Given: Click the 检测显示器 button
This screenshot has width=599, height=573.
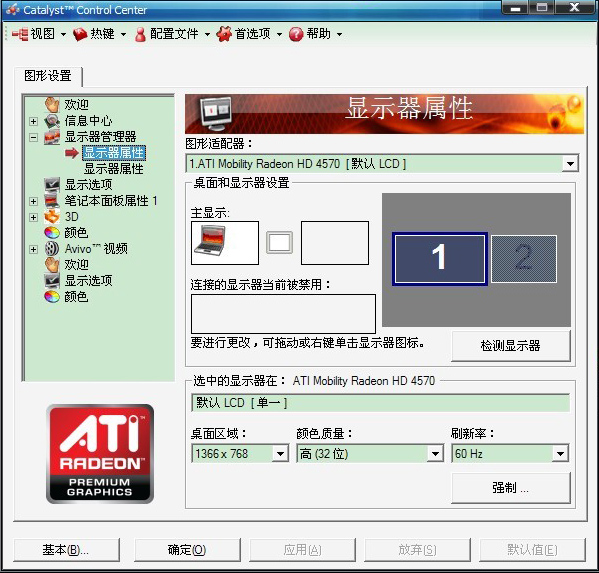Looking at the screenshot, I should 511,346.
